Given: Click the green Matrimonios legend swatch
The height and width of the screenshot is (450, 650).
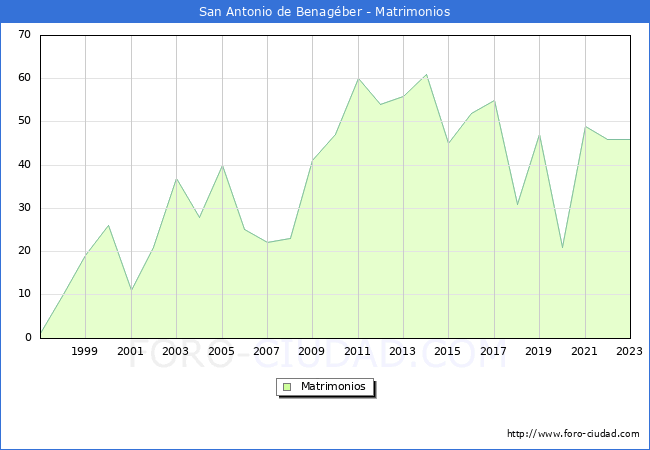Looking at the screenshot, I should 287,386.
